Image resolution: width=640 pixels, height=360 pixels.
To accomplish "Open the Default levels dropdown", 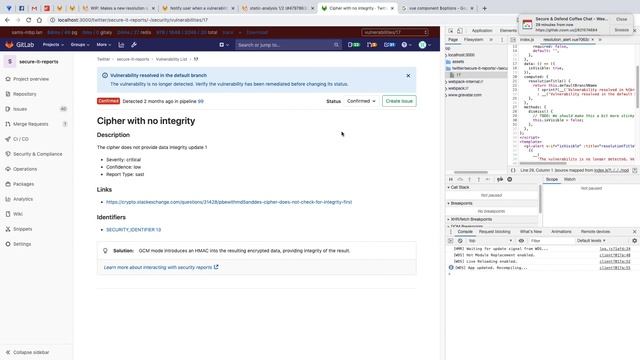I will point(591,241).
